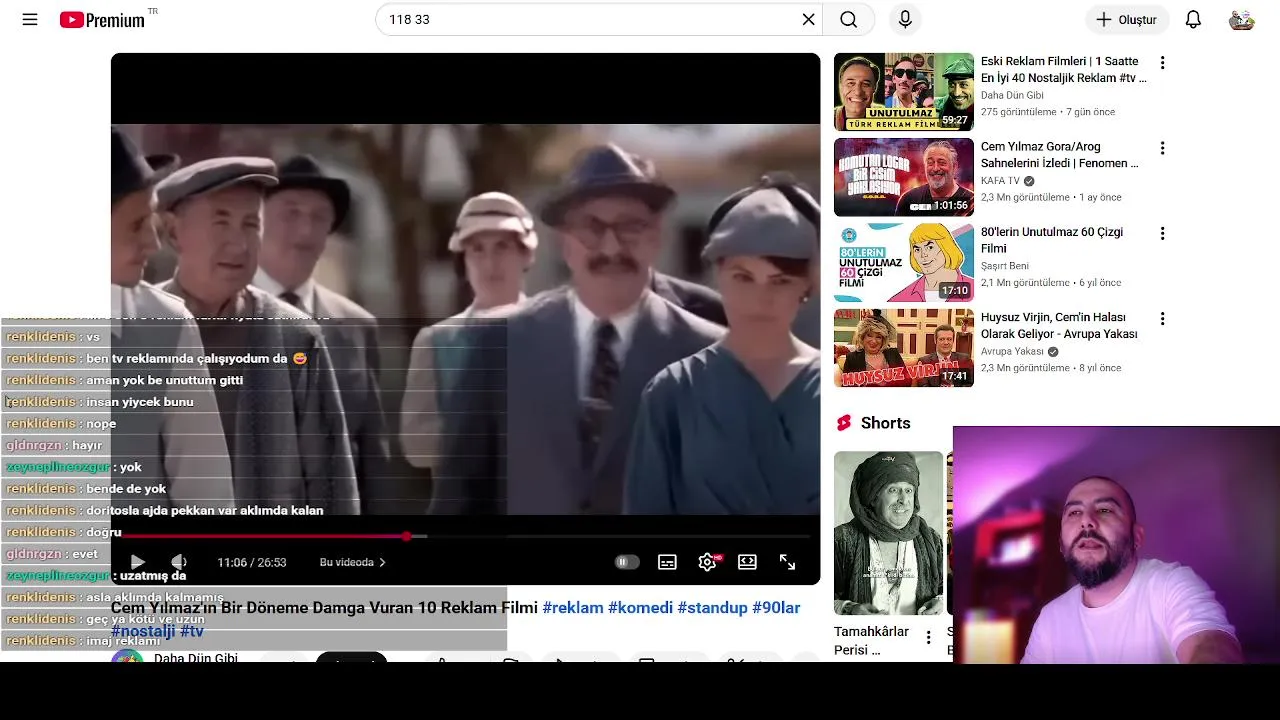Open the account avatar menu

point(1241,20)
